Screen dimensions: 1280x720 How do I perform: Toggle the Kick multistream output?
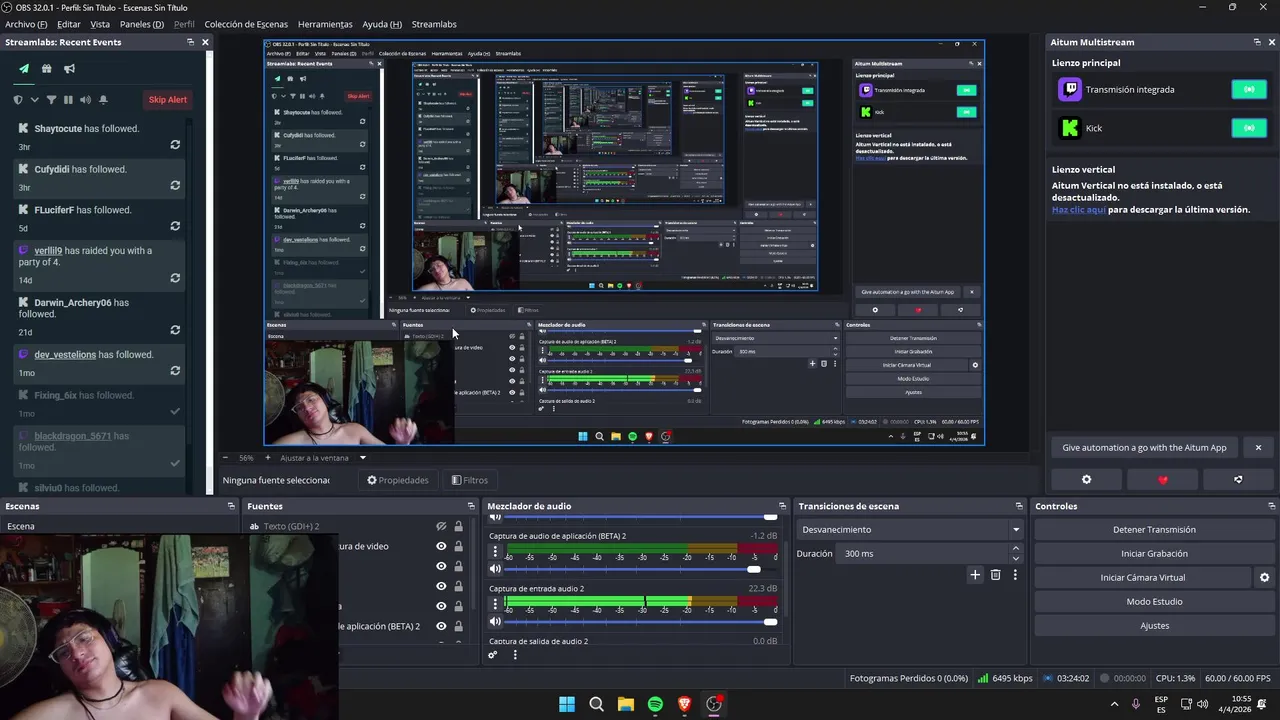click(1248, 128)
